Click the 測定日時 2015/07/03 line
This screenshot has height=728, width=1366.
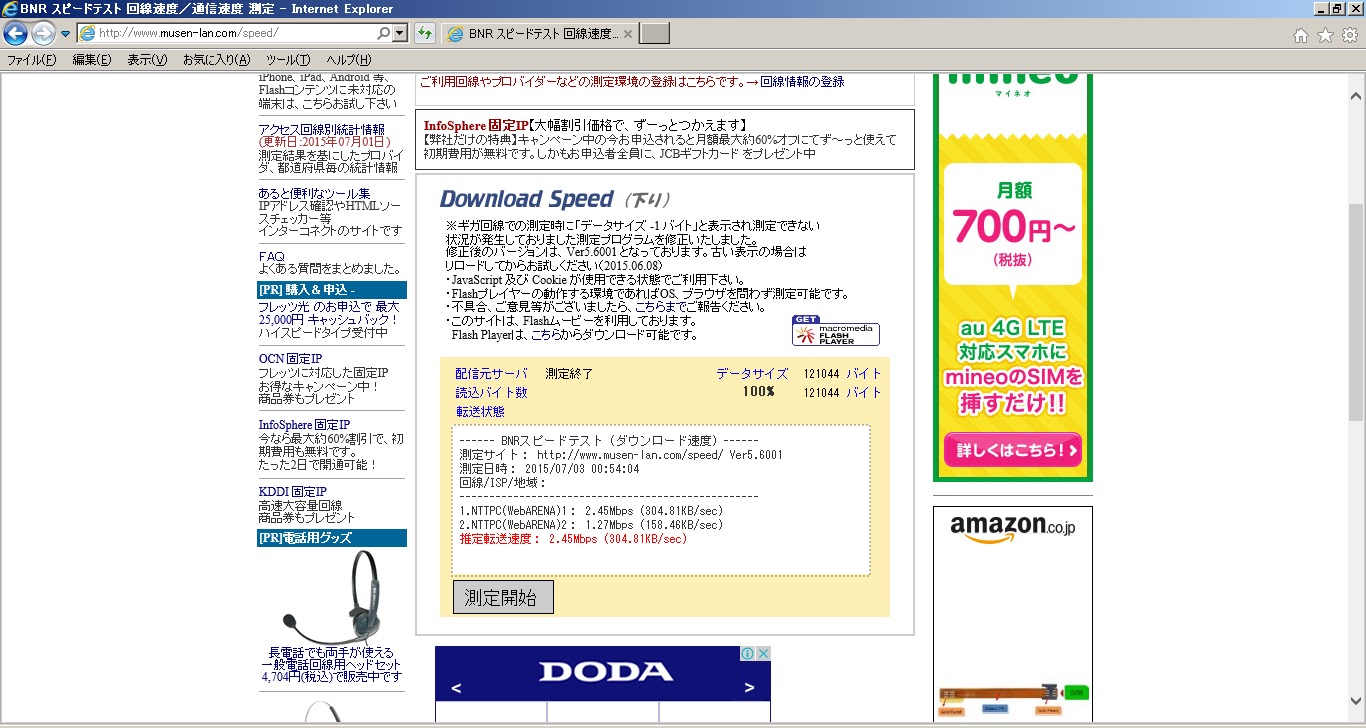click(x=549, y=468)
